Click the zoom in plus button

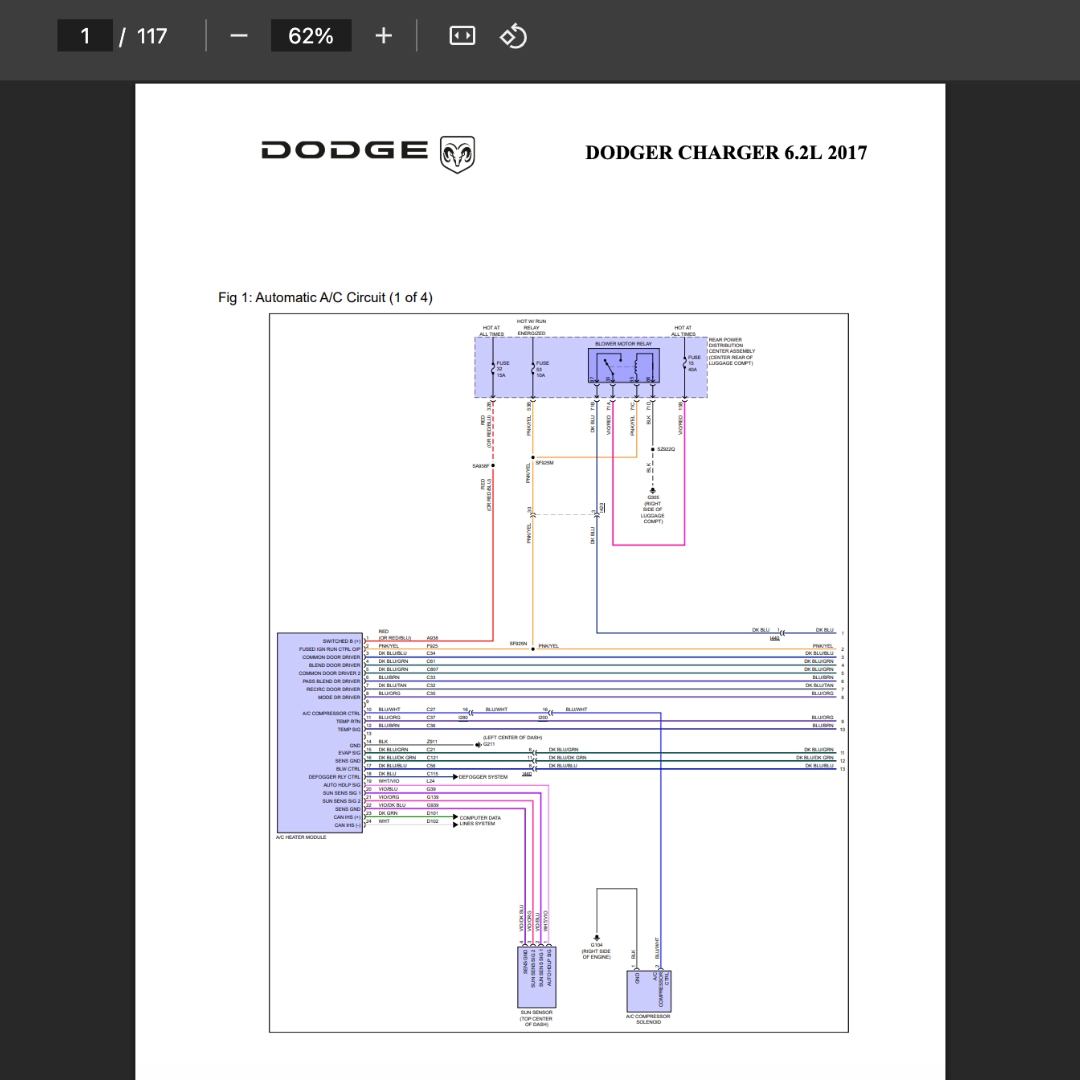(x=384, y=36)
